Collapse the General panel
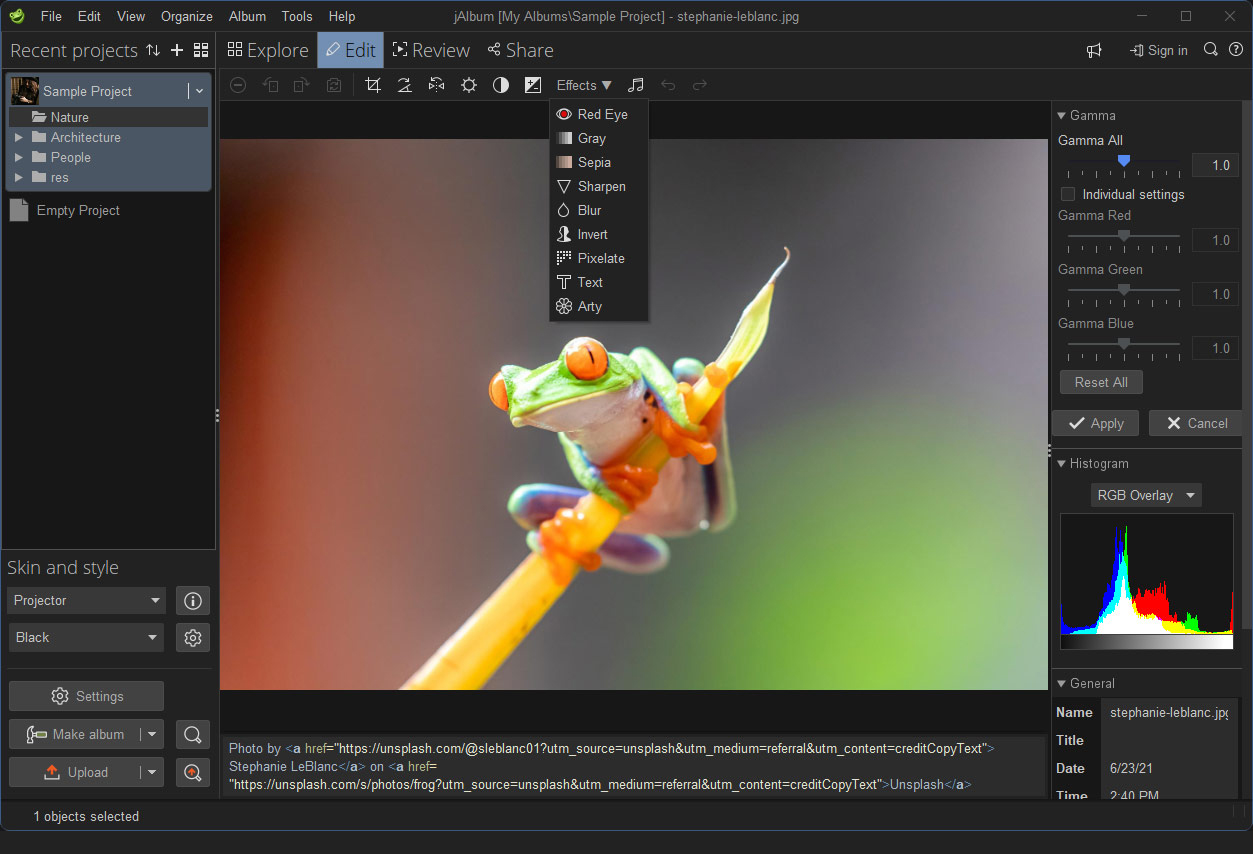This screenshot has height=854, width=1253. tap(1061, 683)
